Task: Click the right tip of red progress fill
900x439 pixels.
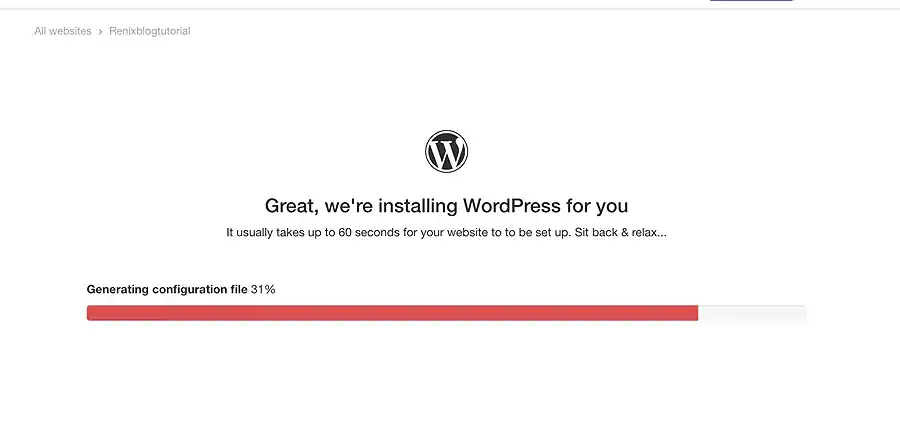Action: 695,313
